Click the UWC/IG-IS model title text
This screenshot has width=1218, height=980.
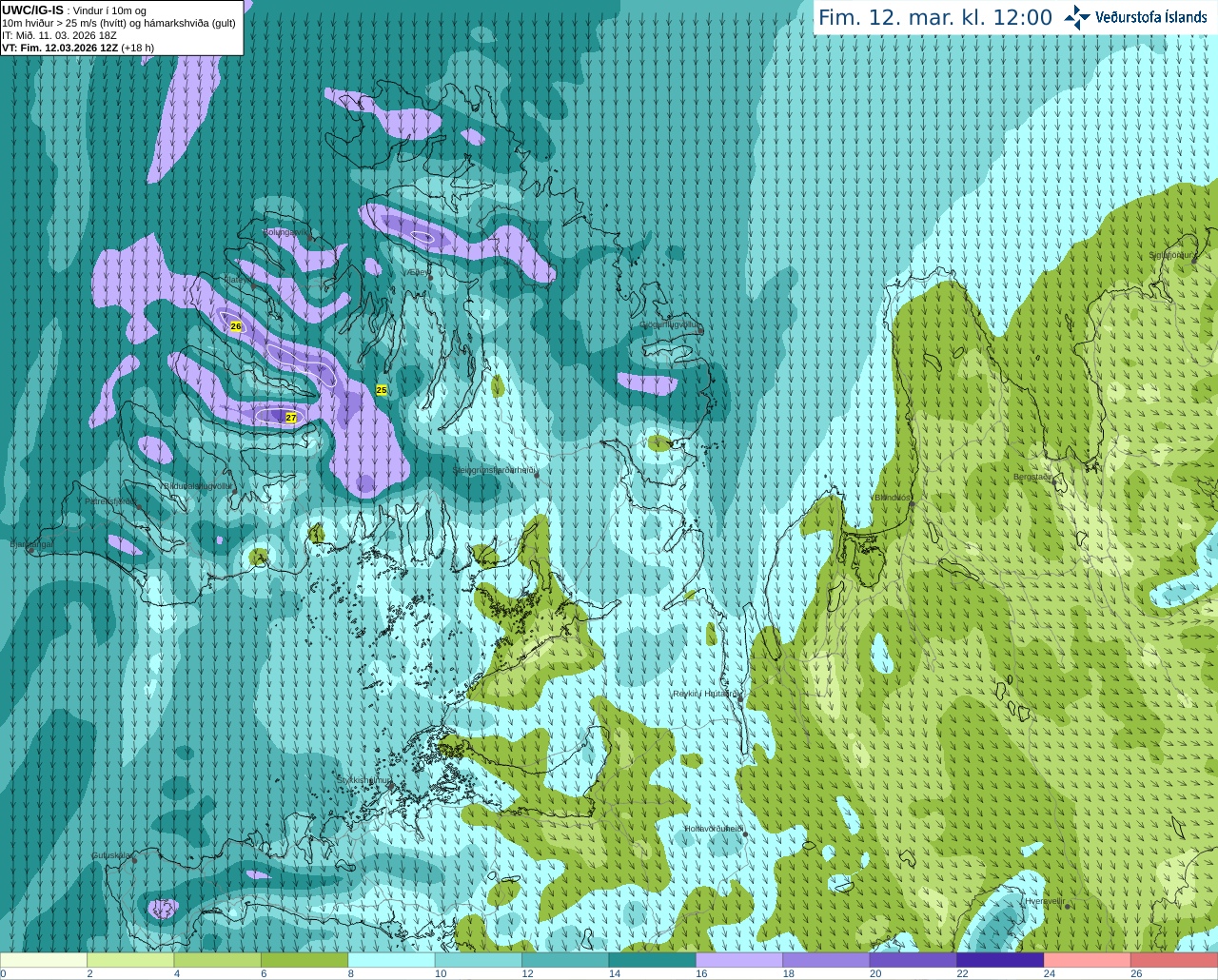point(33,10)
